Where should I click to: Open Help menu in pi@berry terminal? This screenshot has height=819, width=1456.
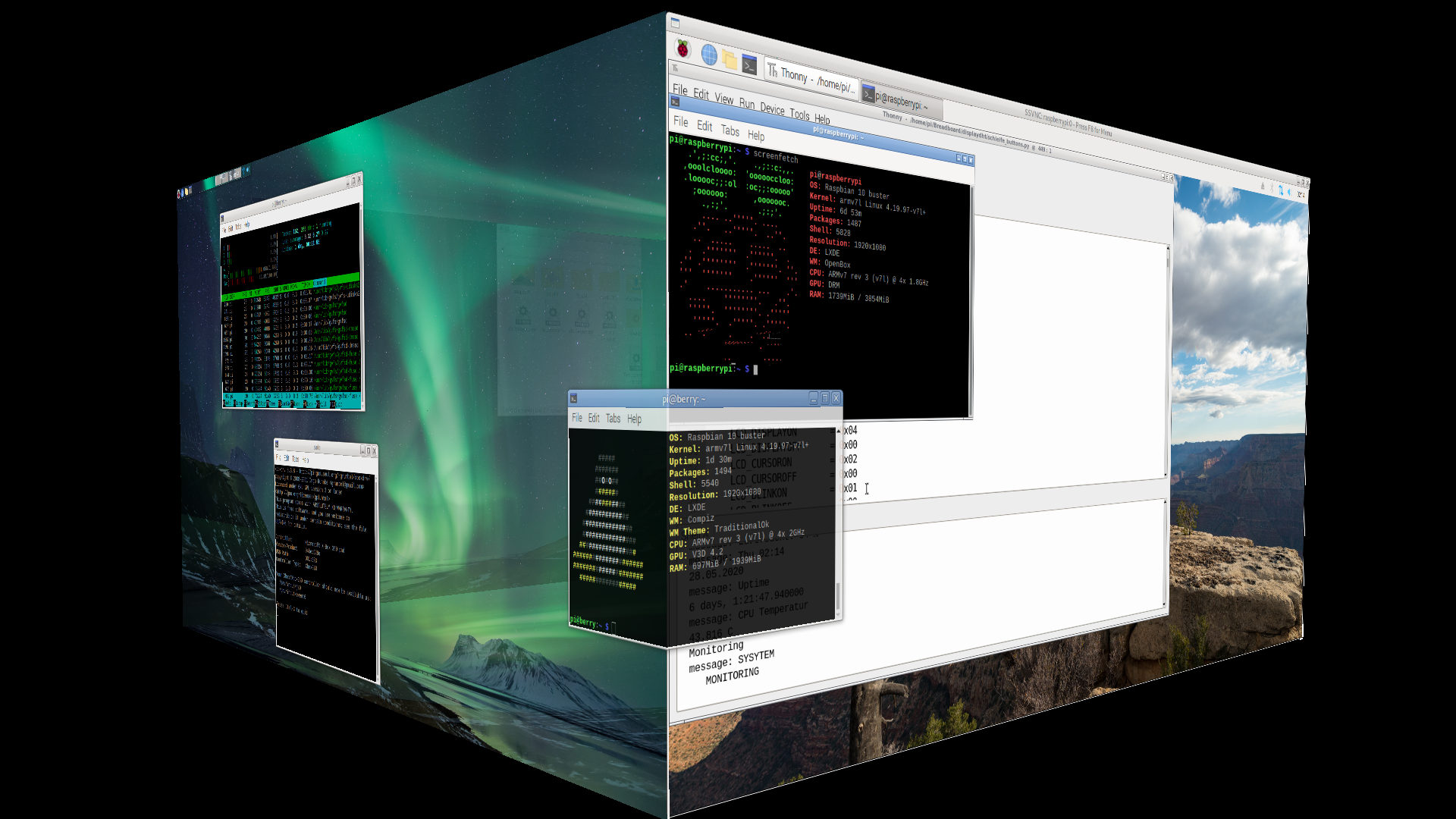click(x=634, y=419)
